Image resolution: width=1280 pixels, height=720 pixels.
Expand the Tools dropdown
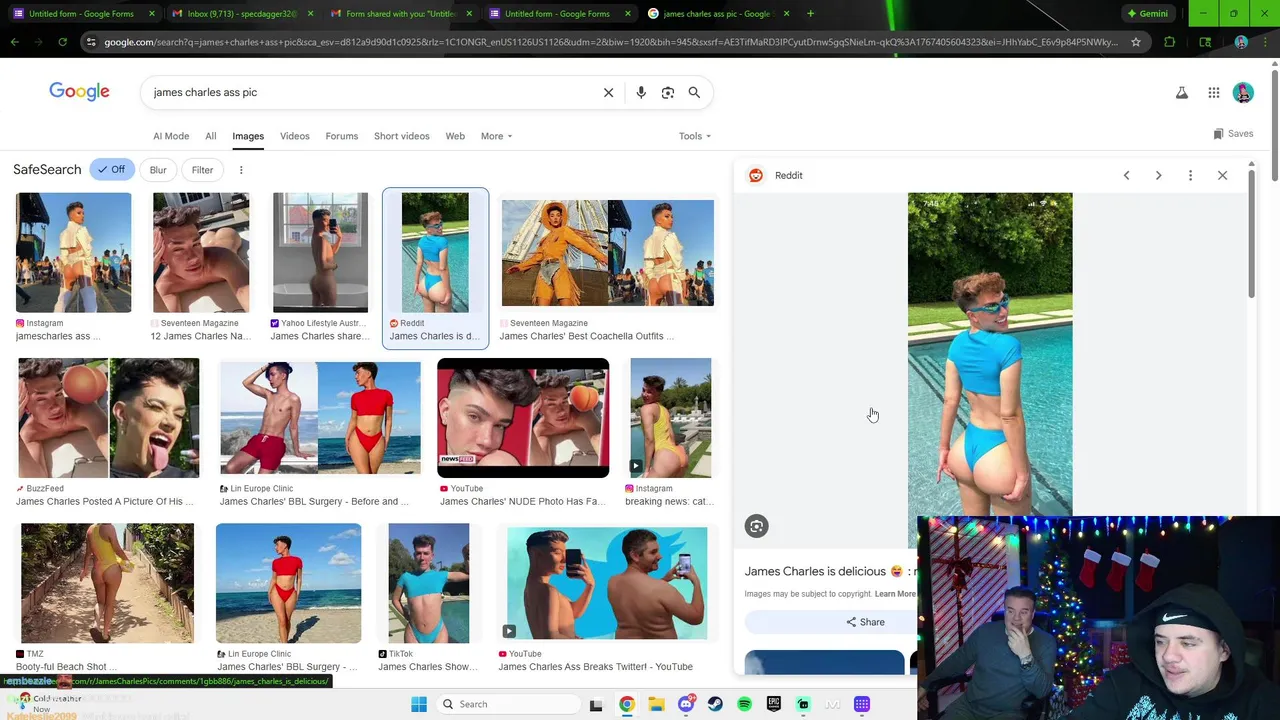[x=695, y=136]
